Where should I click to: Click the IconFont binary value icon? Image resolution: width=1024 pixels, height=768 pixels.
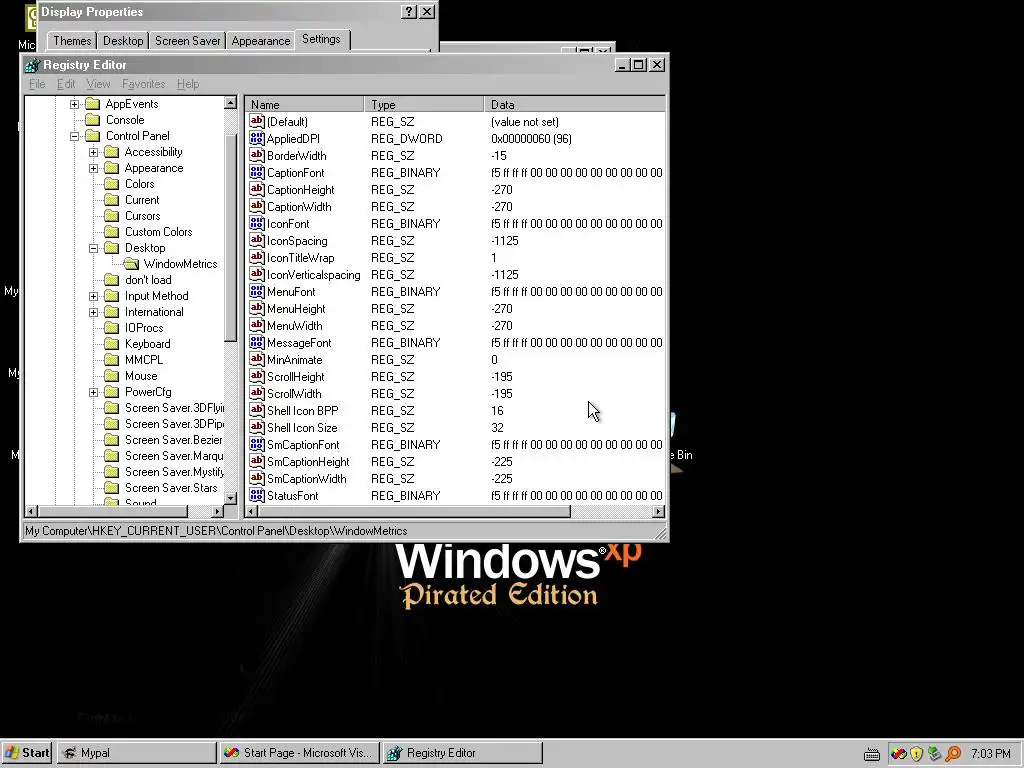click(257, 223)
